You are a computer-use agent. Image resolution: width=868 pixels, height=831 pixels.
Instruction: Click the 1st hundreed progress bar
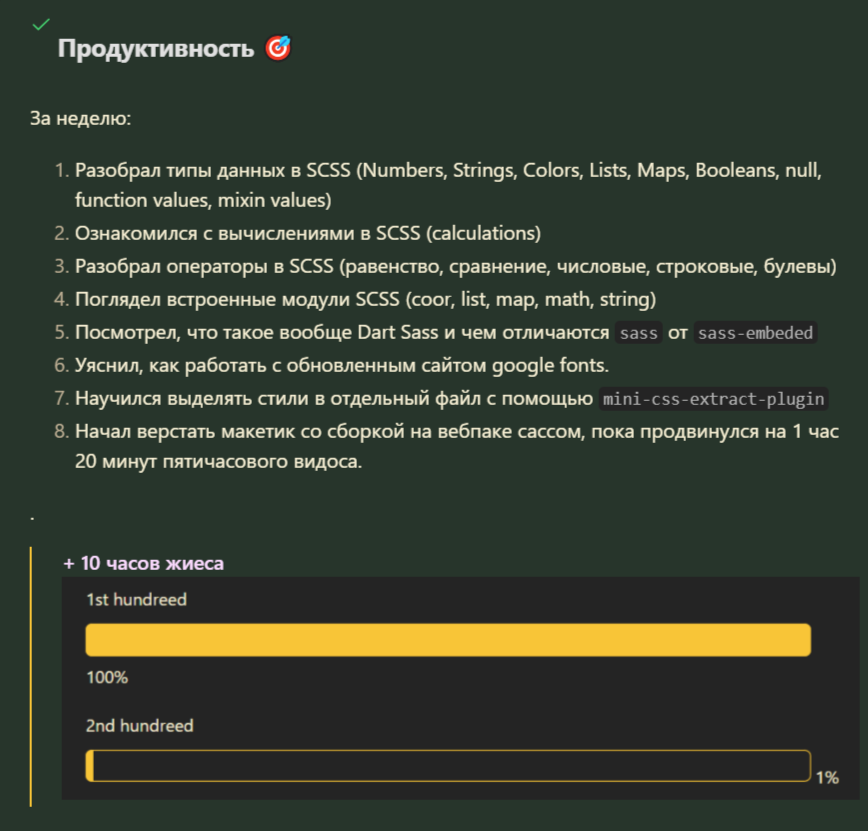[447, 640]
